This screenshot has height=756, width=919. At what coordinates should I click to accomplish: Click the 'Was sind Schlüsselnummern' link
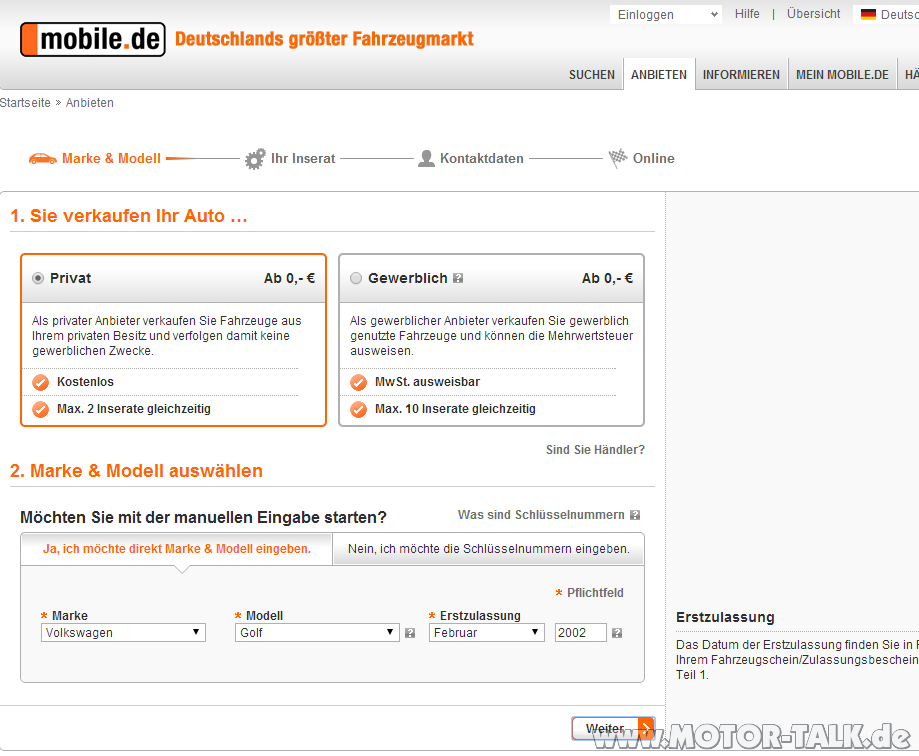coord(541,515)
